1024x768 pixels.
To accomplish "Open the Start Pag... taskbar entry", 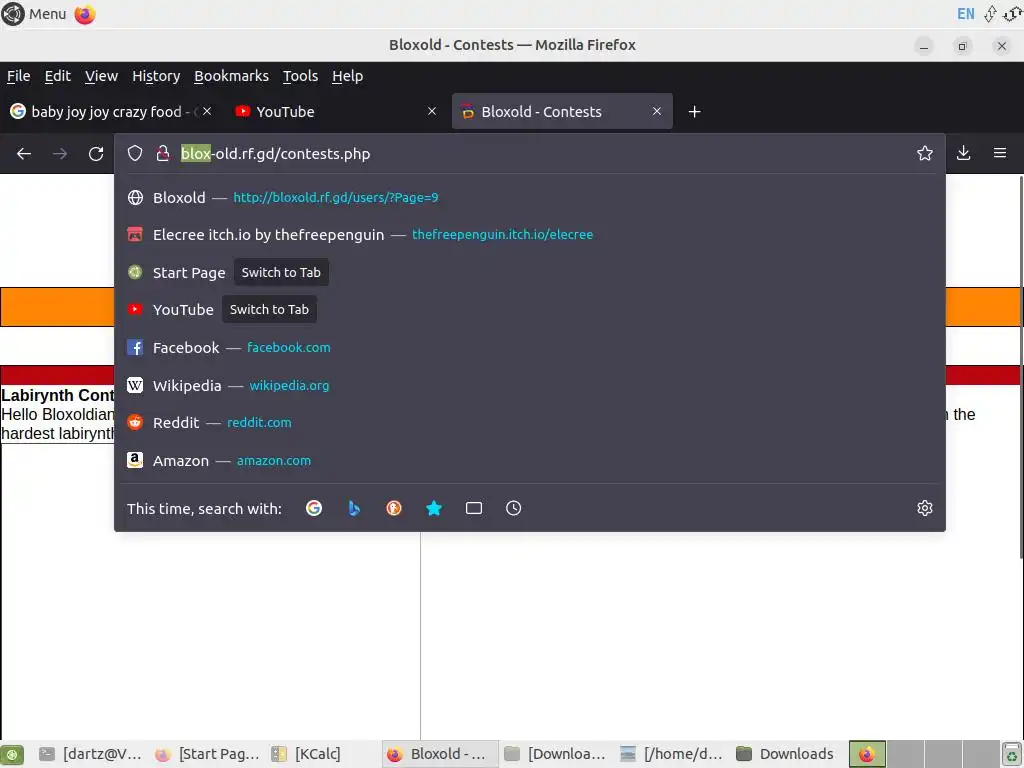I will point(207,754).
